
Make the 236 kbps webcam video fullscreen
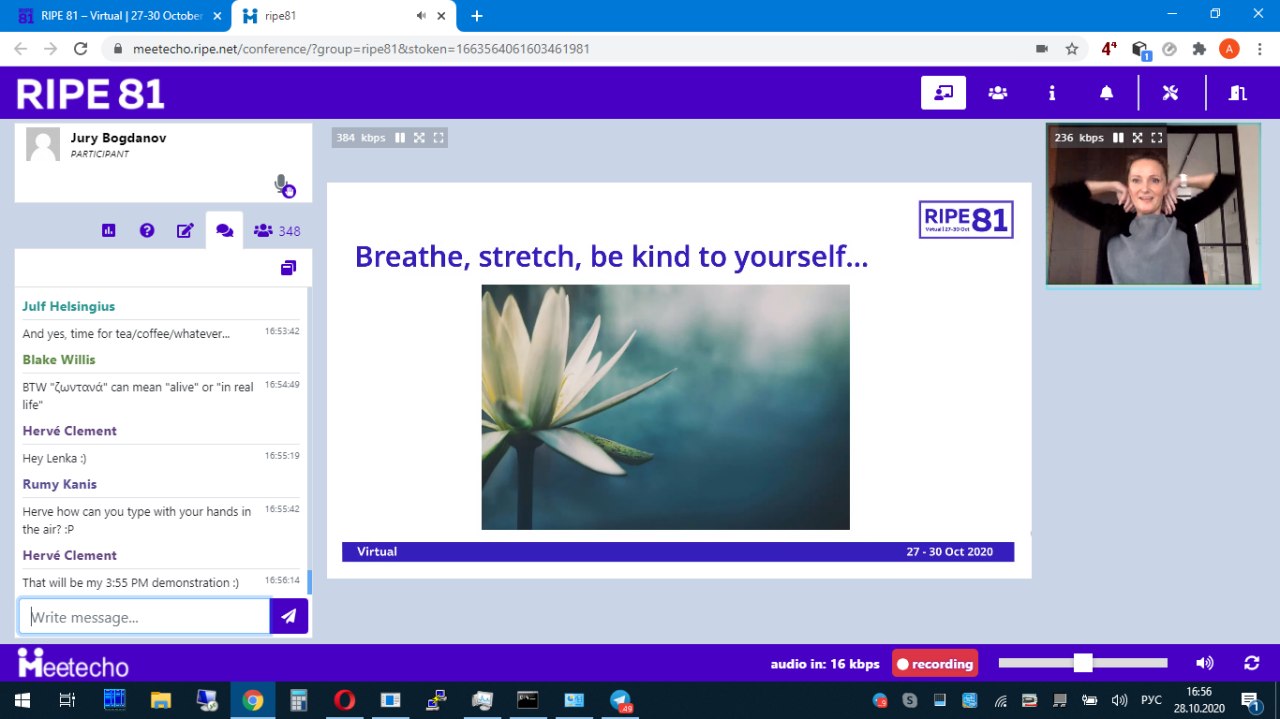coord(1157,138)
